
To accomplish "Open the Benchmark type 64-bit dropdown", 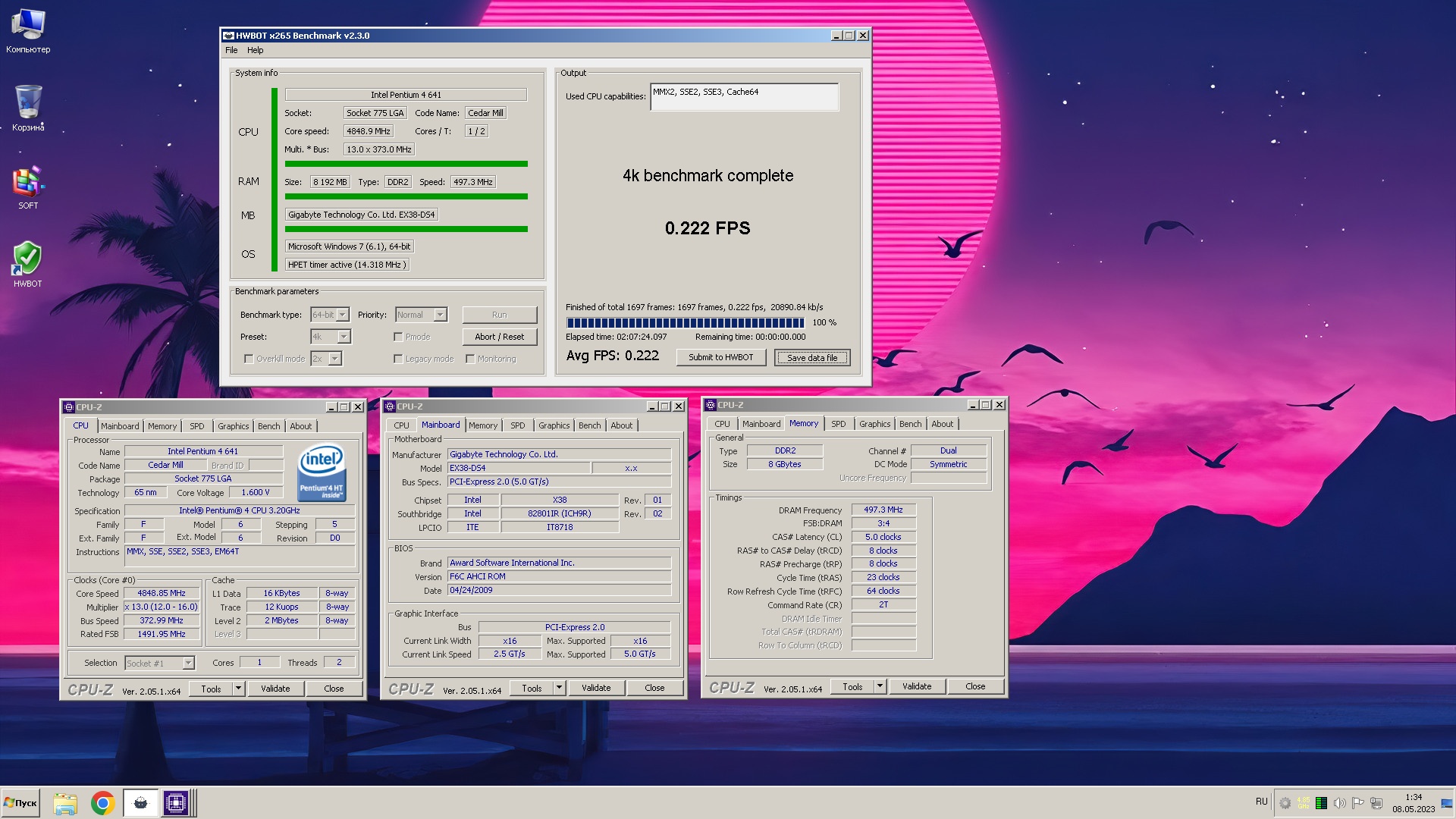I will [330, 315].
